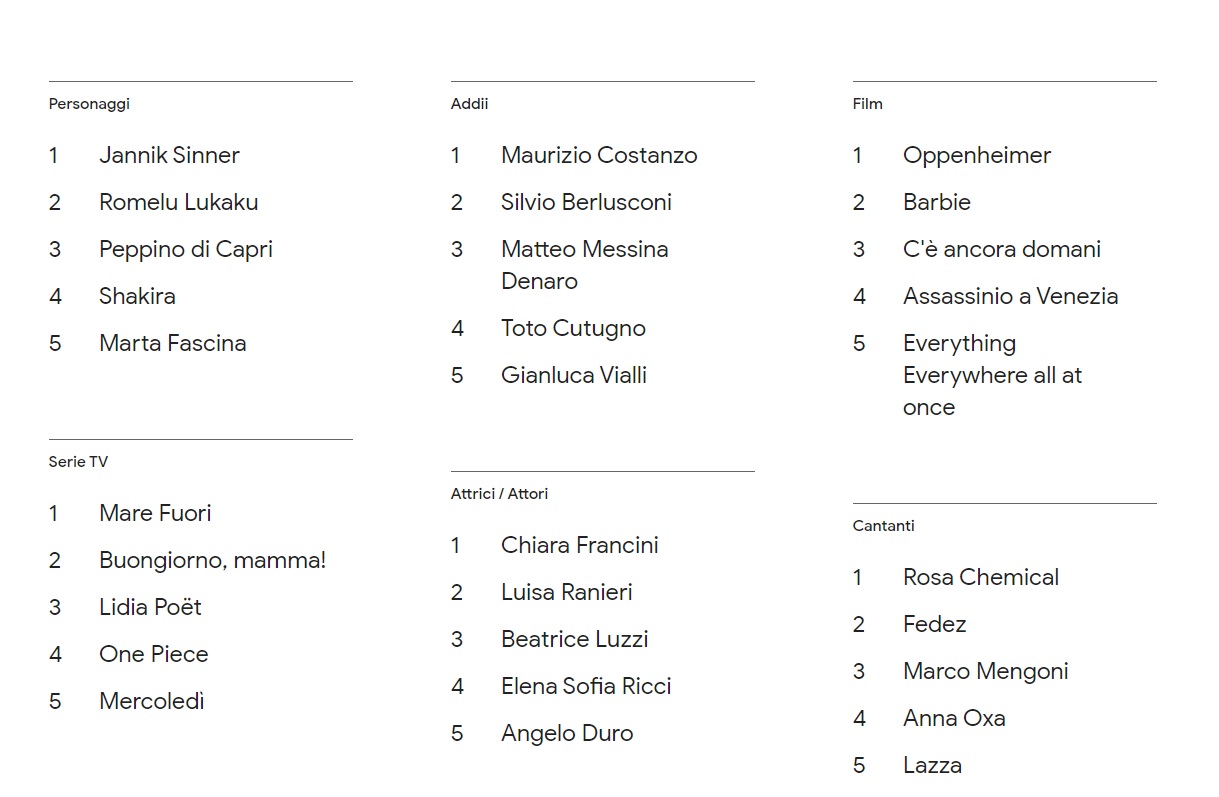Open Mercoledì in Serie TV list
This screenshot has height=797, width=1219.
[x=151, y=701]
